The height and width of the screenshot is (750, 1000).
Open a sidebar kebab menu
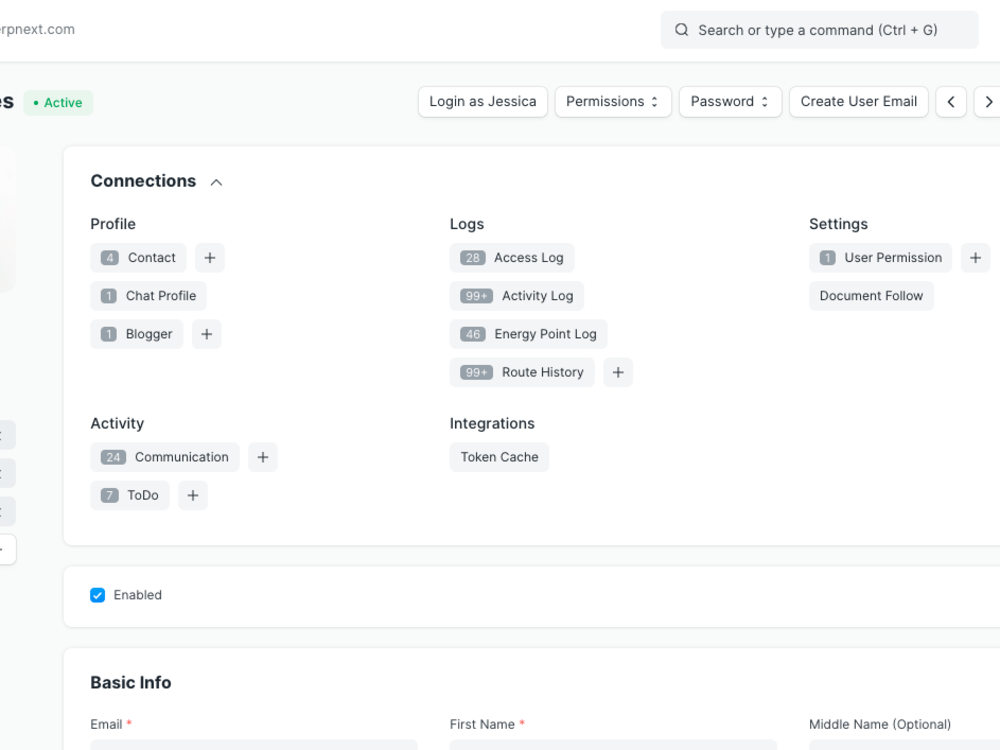pyautogui.click(x=4, y=435)
